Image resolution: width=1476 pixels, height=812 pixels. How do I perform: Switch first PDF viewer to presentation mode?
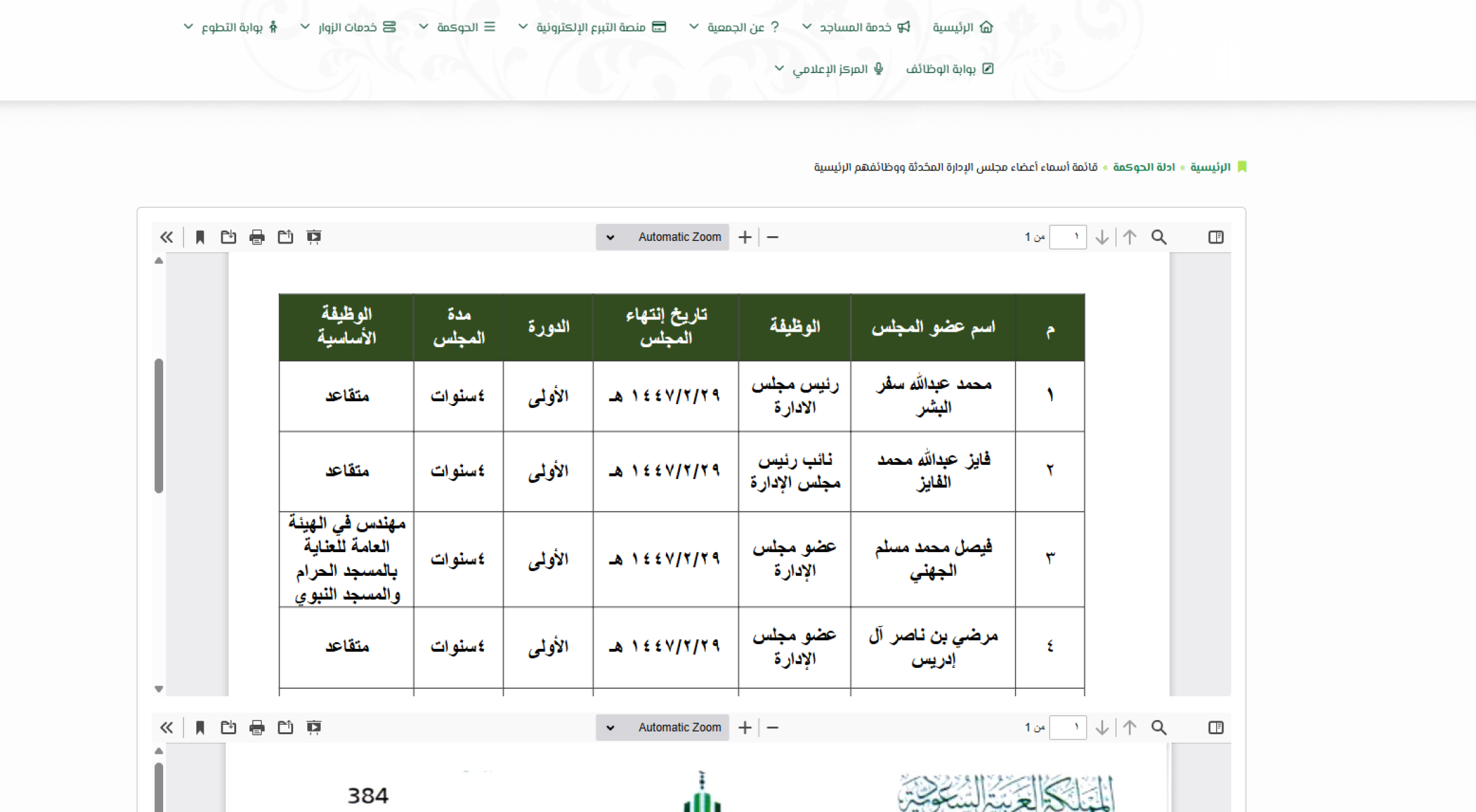coord(313,238)
